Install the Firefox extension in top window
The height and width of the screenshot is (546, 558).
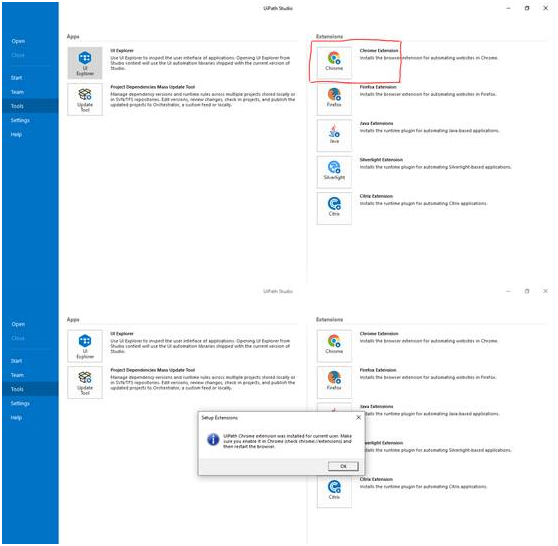click(x=335, y=100)
